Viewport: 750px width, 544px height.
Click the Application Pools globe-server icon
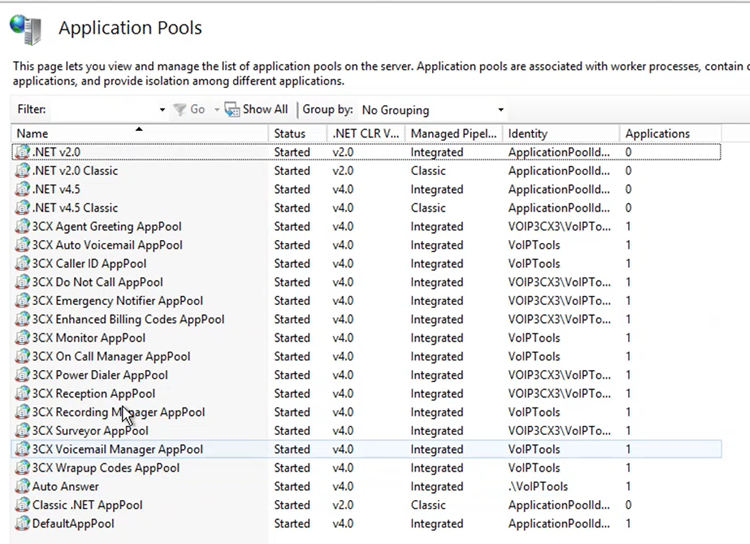(x=26, y=30)
